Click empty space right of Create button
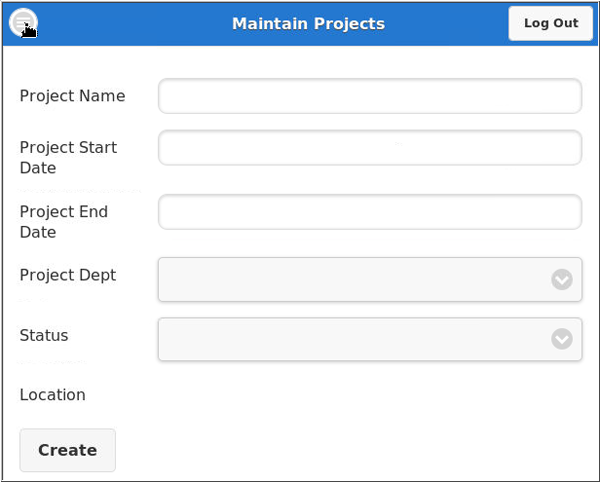The height and width of the screenshot is (482, 600). point(350,450)
